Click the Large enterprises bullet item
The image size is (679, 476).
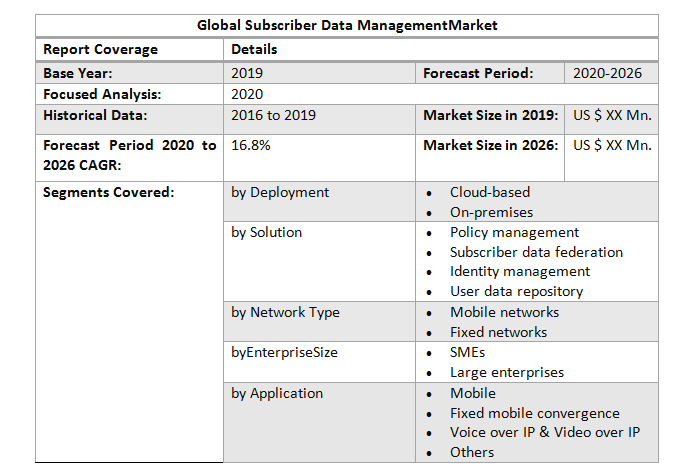coord(506,372)
